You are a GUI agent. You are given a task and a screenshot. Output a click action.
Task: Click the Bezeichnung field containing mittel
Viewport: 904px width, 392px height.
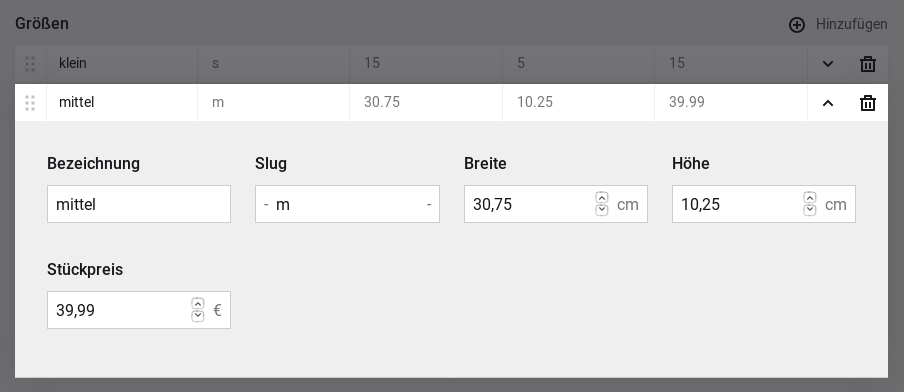(139, 204)
